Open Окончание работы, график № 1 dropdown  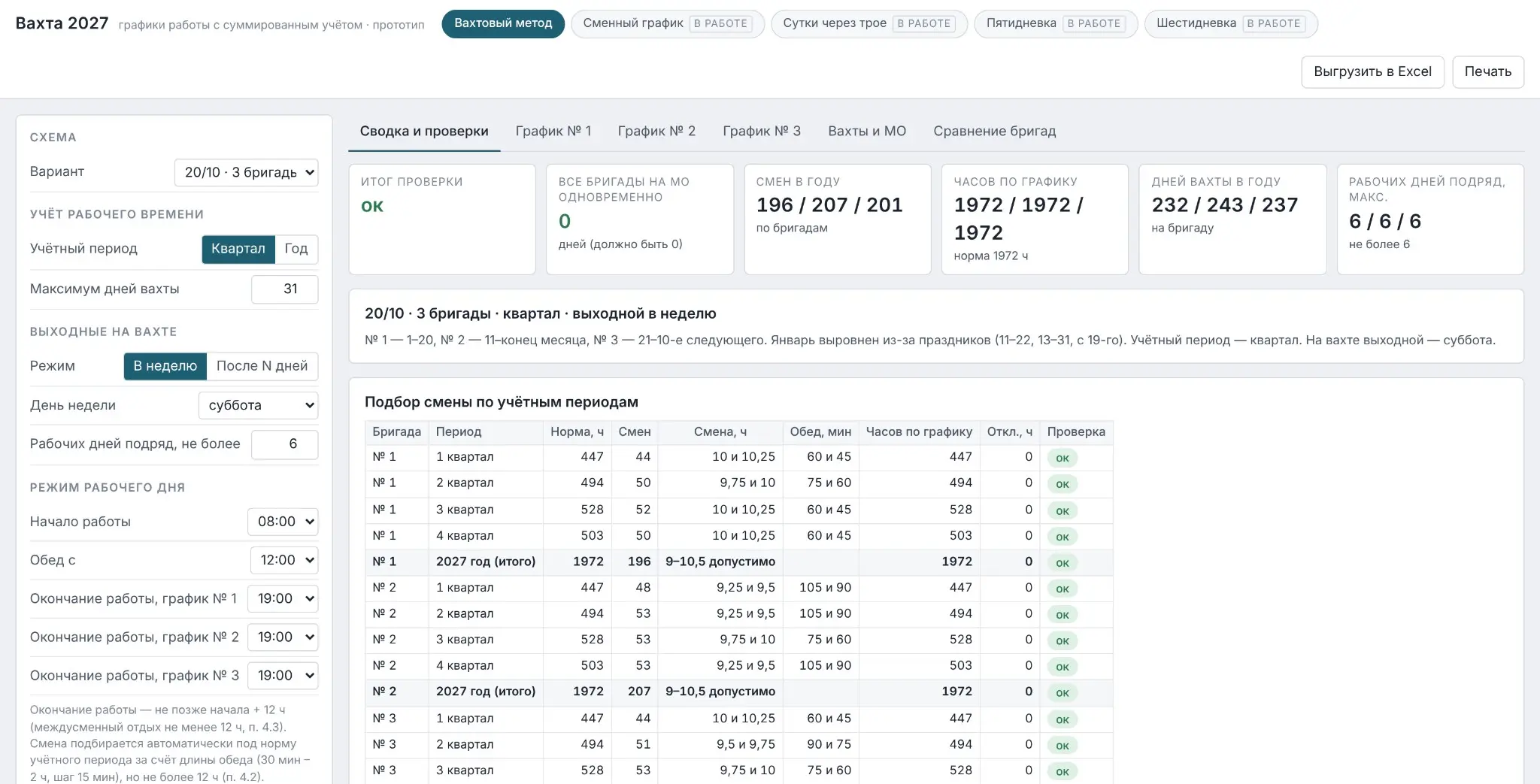coord(283,598)
